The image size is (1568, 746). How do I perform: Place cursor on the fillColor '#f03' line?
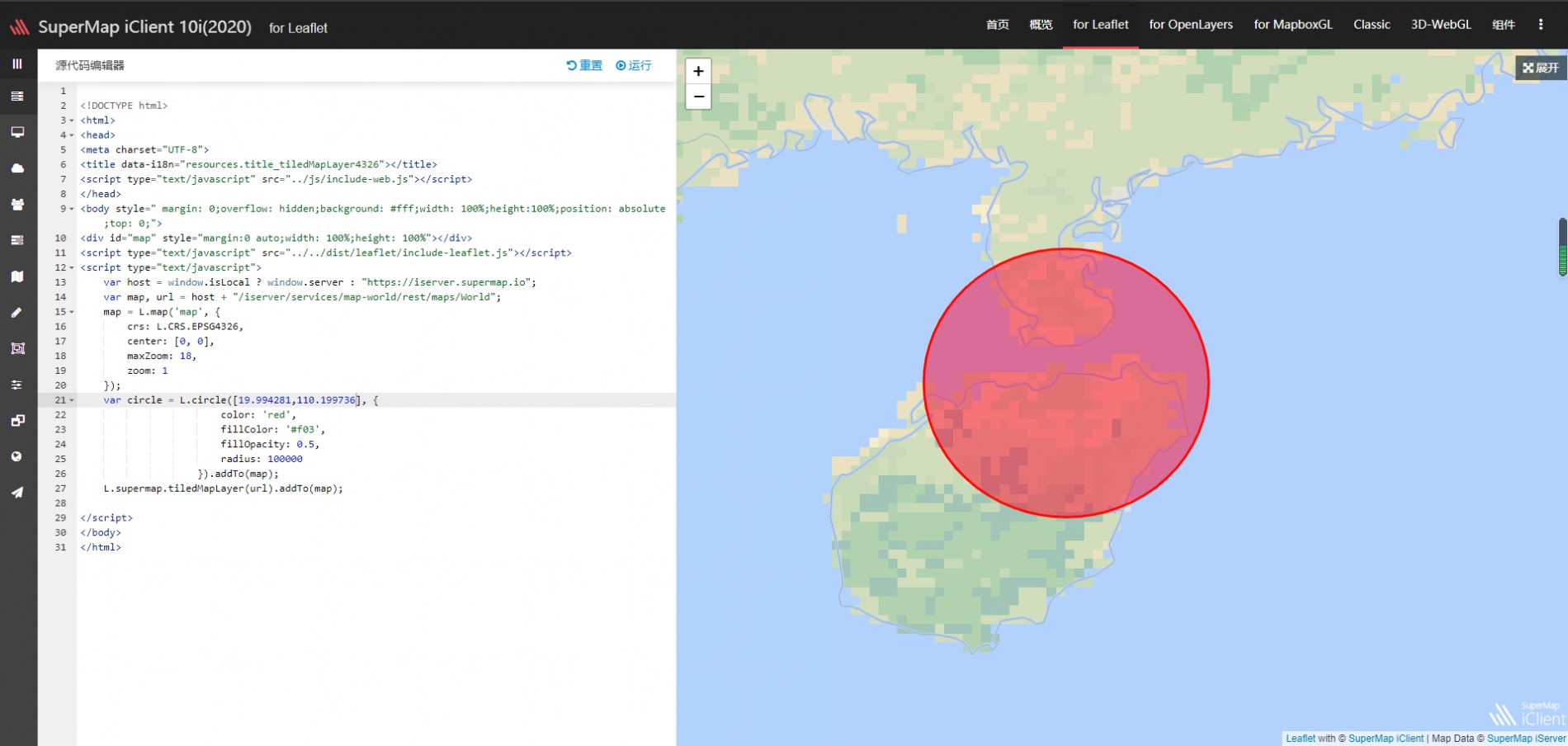click(272, 429)
